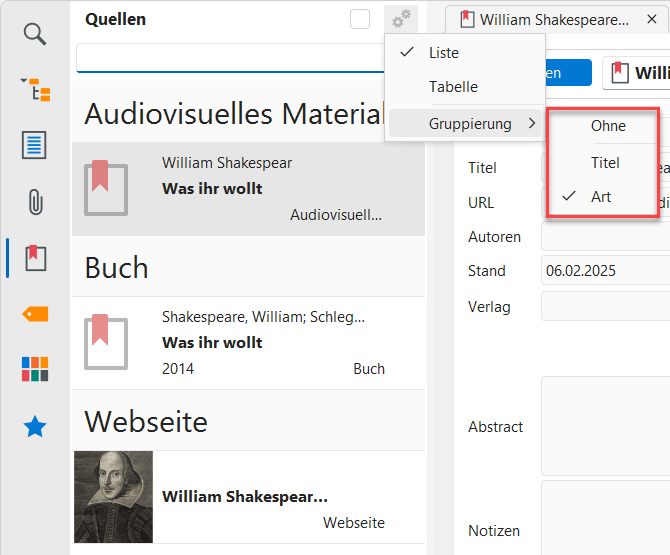Click the gear settings icon in Quellen

(401, 19)
